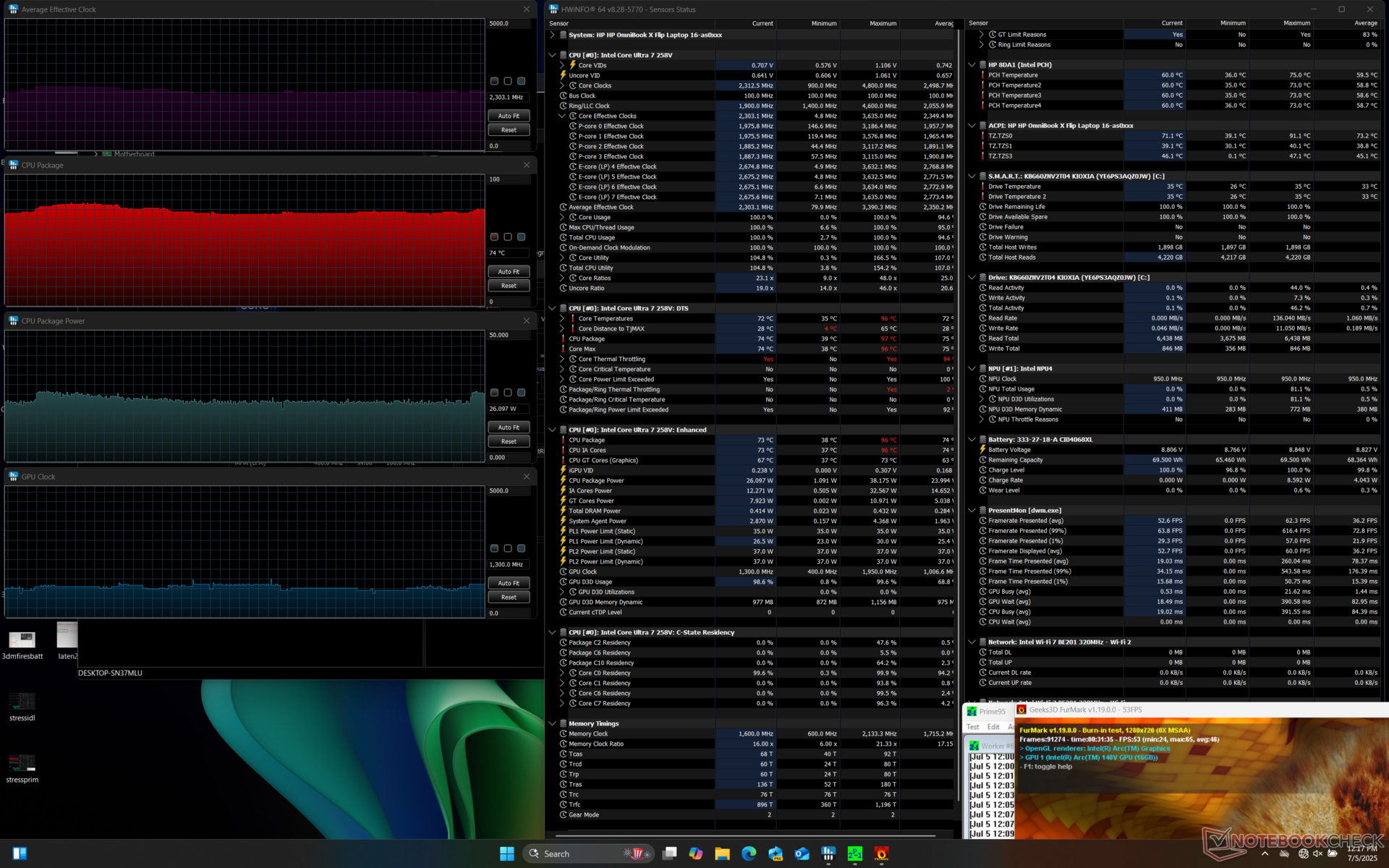This screenshot has width=1389, height=868.
Task: Click the Prime95 taskbar icon
Action: click(x=855, y=854)
